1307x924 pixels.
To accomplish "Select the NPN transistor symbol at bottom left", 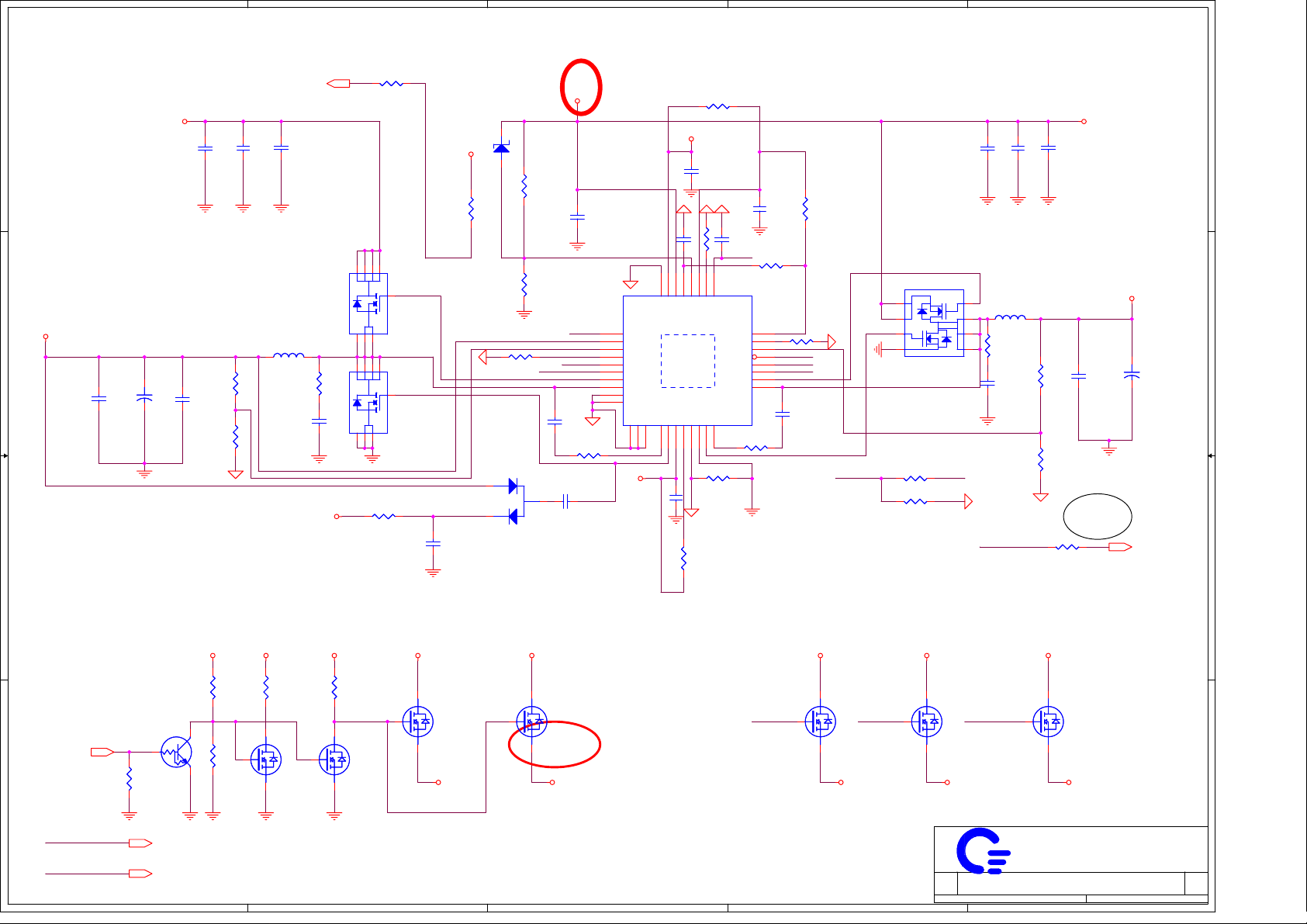I will click(x=177, y=752).
